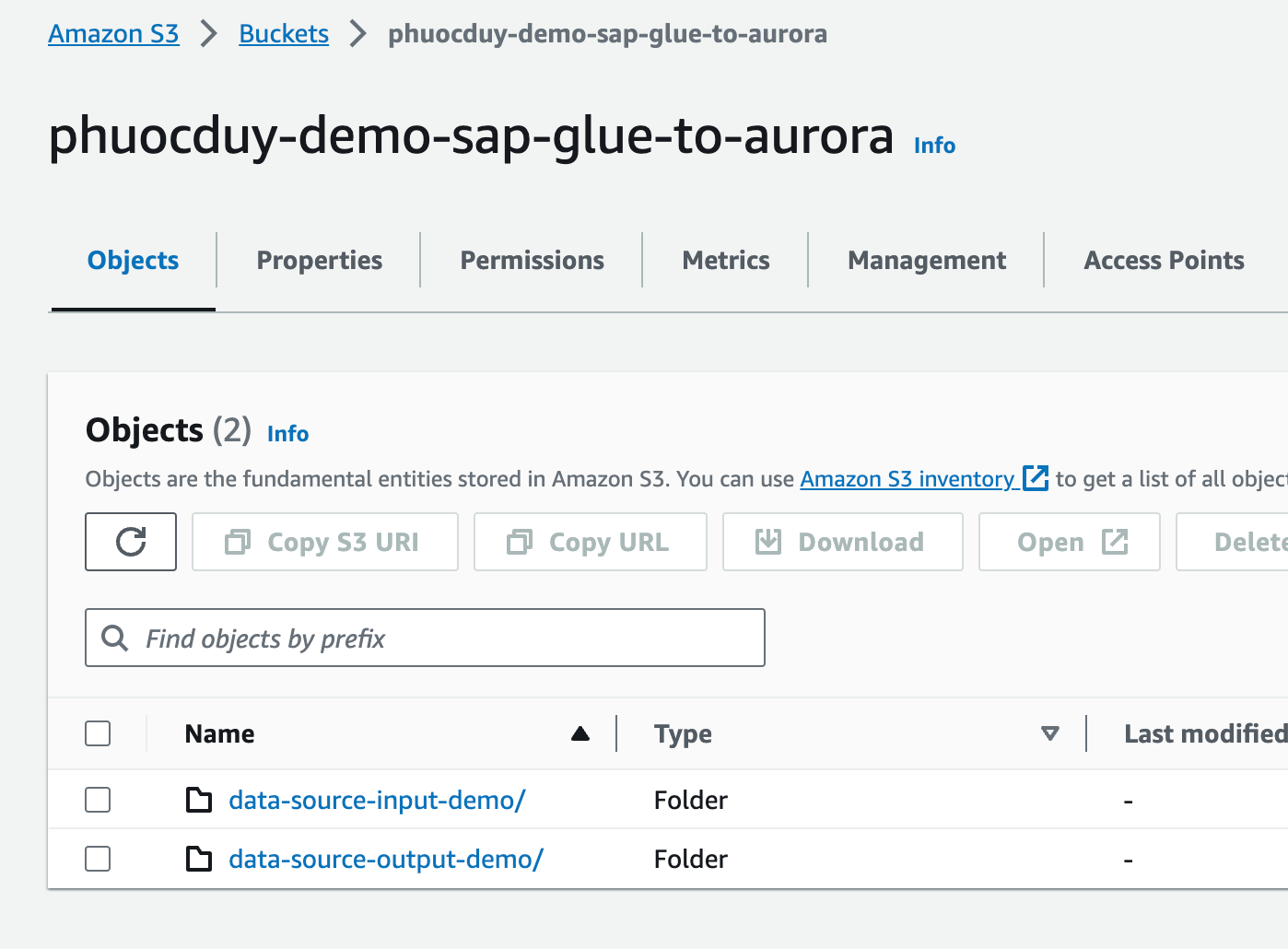Click the folder icon for data-source-input-demo

pos(199,800)
